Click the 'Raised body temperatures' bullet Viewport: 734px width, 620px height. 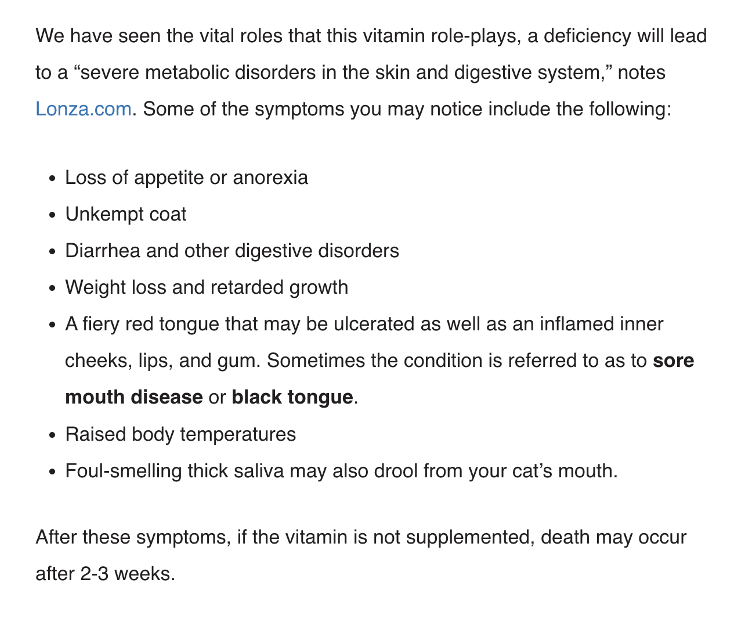(181, 435)
